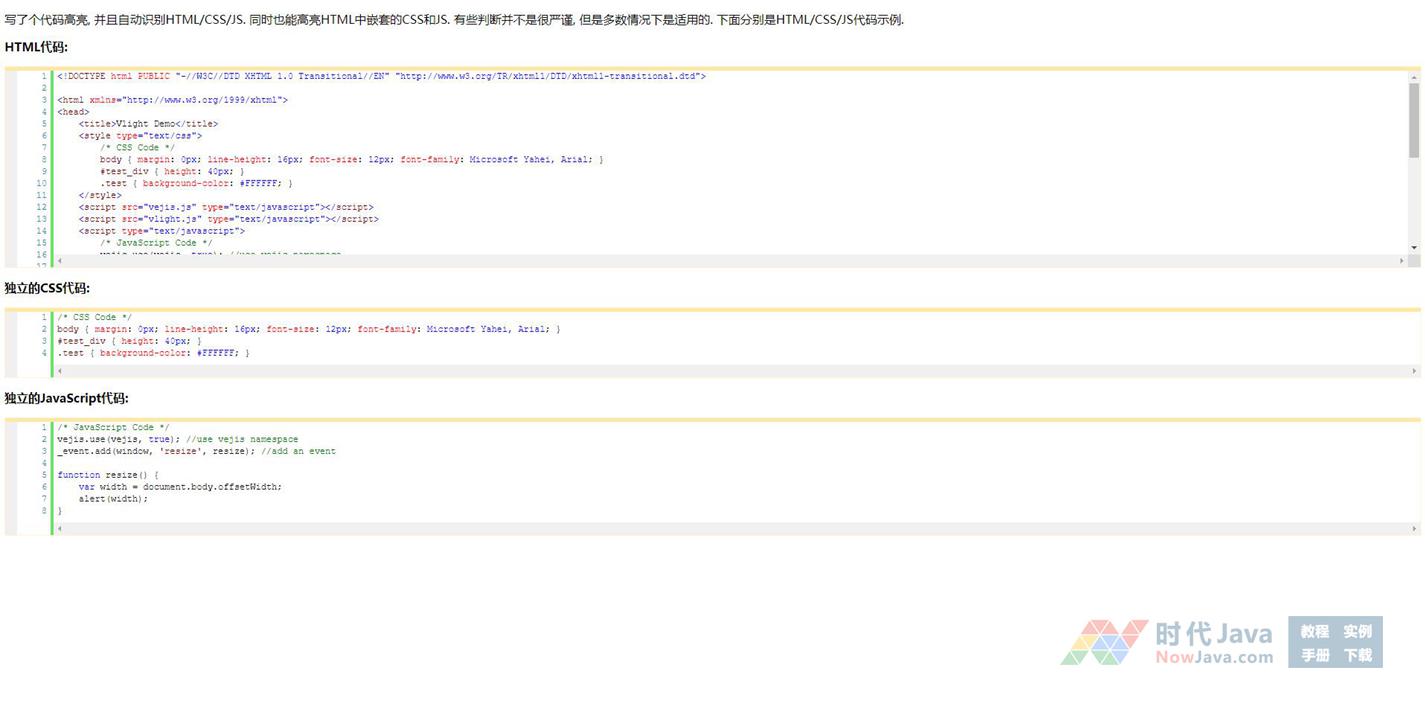
Task: Click the HTML code block's scroll-down arrow
Action: 1414,247
